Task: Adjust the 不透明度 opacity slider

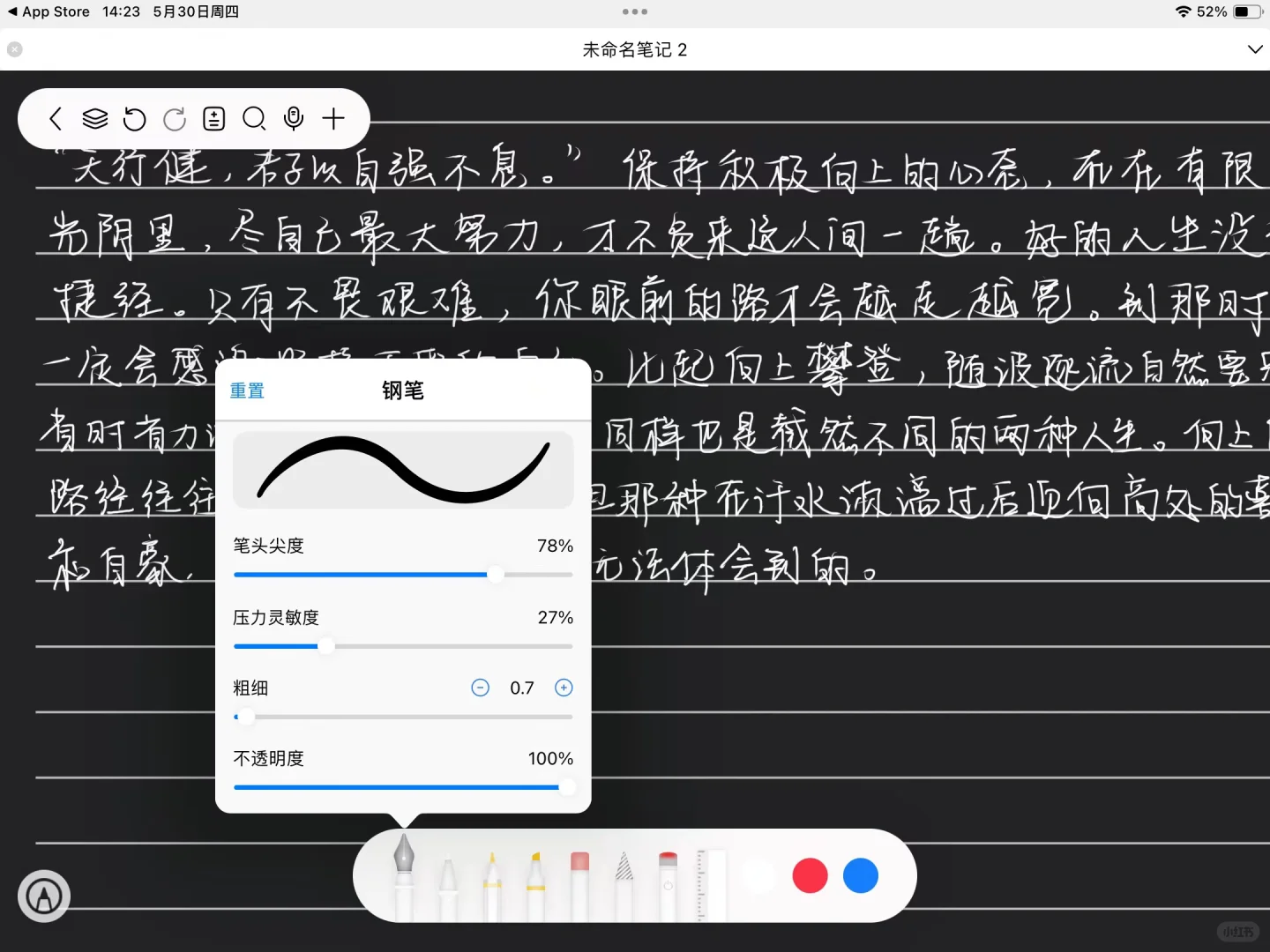Action: (403, 787)
